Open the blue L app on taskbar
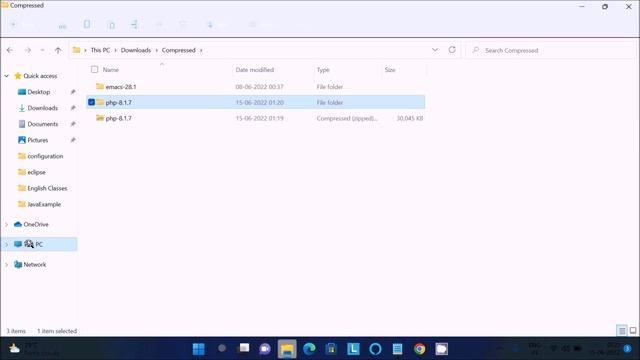The height and width of the screenshot is (360, 640). (x=353, y=349)
